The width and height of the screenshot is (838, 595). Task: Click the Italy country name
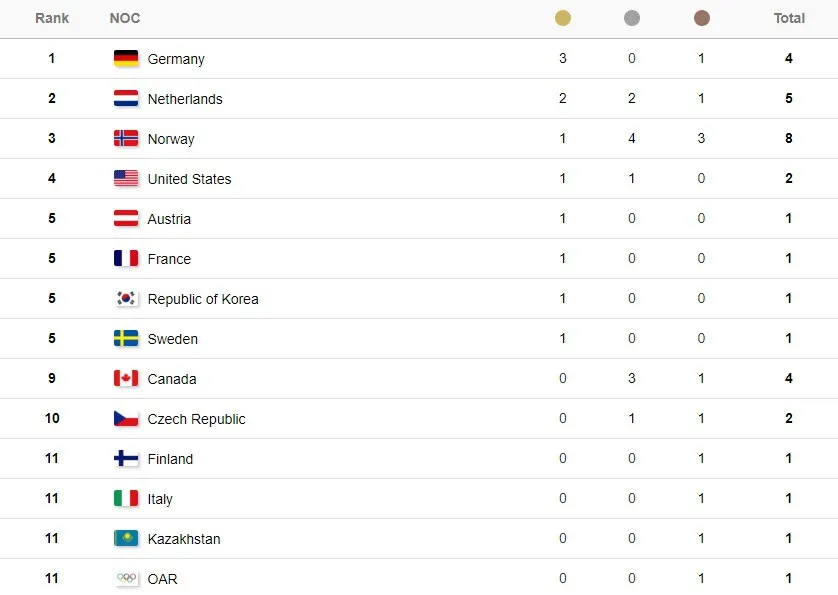[x=160, y=499]
